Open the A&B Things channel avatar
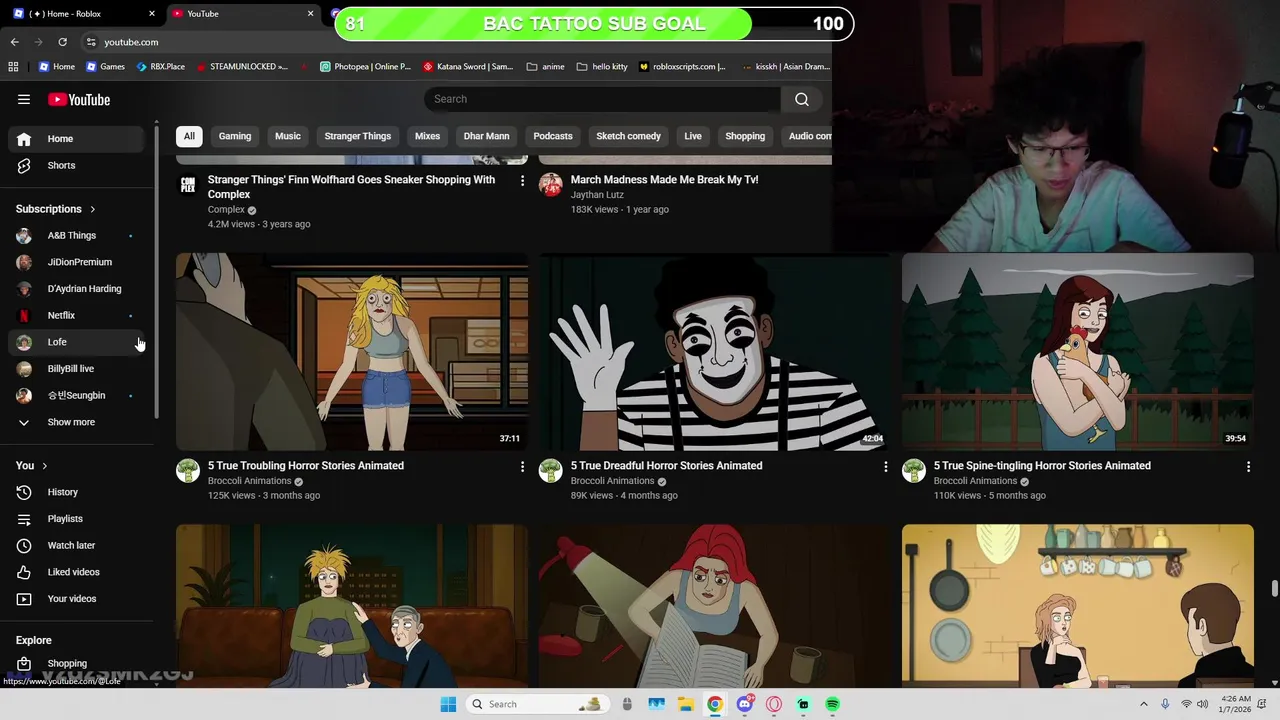 tap(24, 236)
